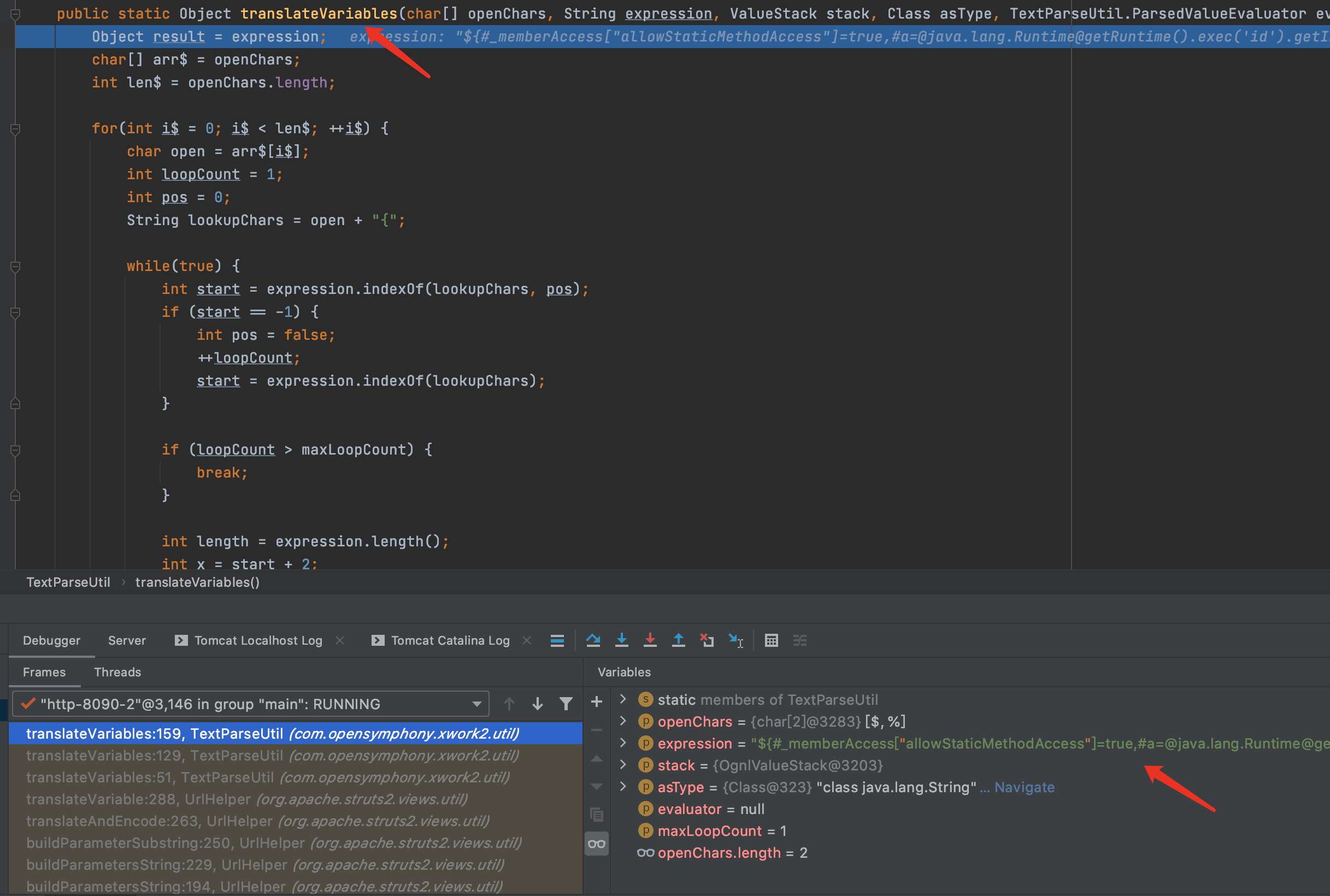1330x896 pixels.
Task: Expand the openChars variable node
Action: 623,721
